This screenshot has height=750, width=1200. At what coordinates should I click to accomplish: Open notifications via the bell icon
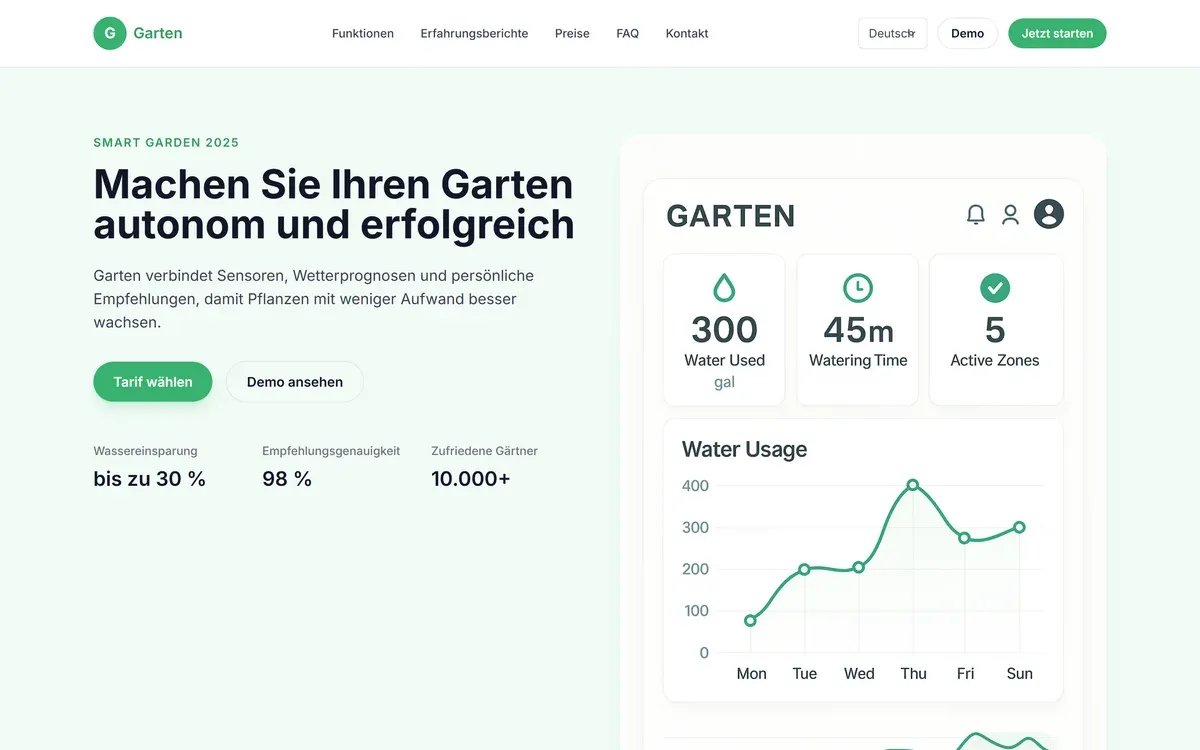click(975, 213)
